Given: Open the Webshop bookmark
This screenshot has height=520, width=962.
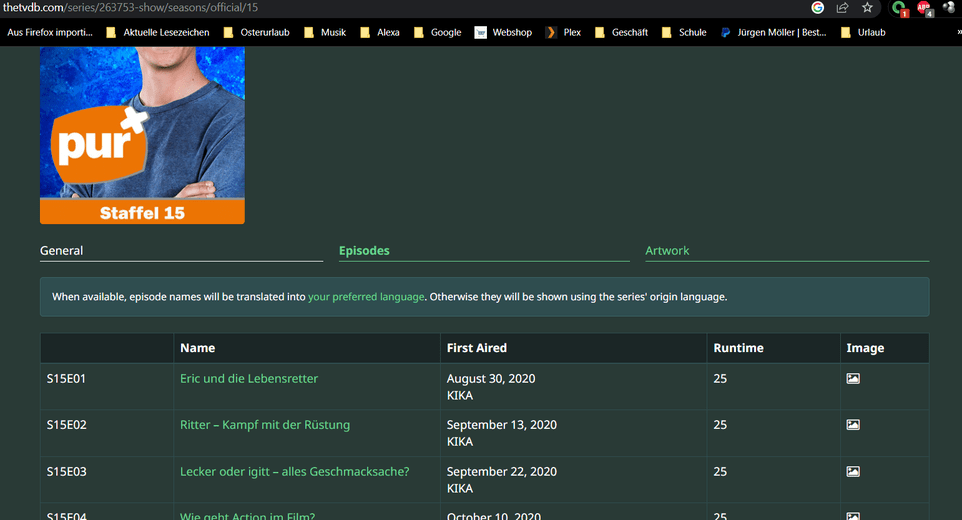Looking at the screenshot, I should click(503, 32).
